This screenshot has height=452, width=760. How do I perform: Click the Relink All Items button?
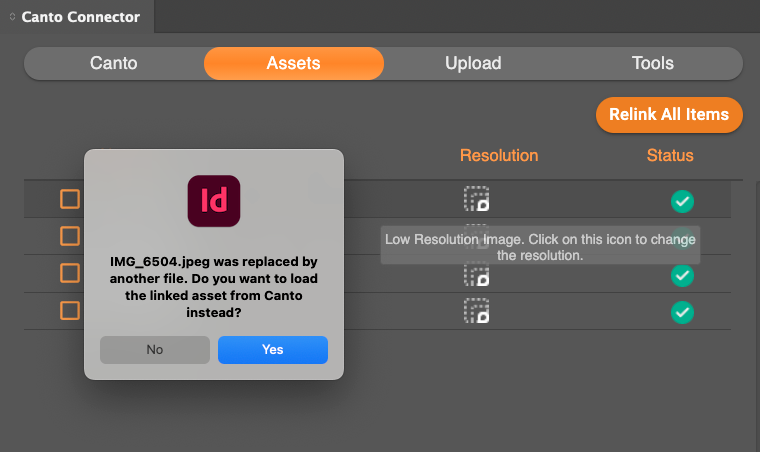669,115
